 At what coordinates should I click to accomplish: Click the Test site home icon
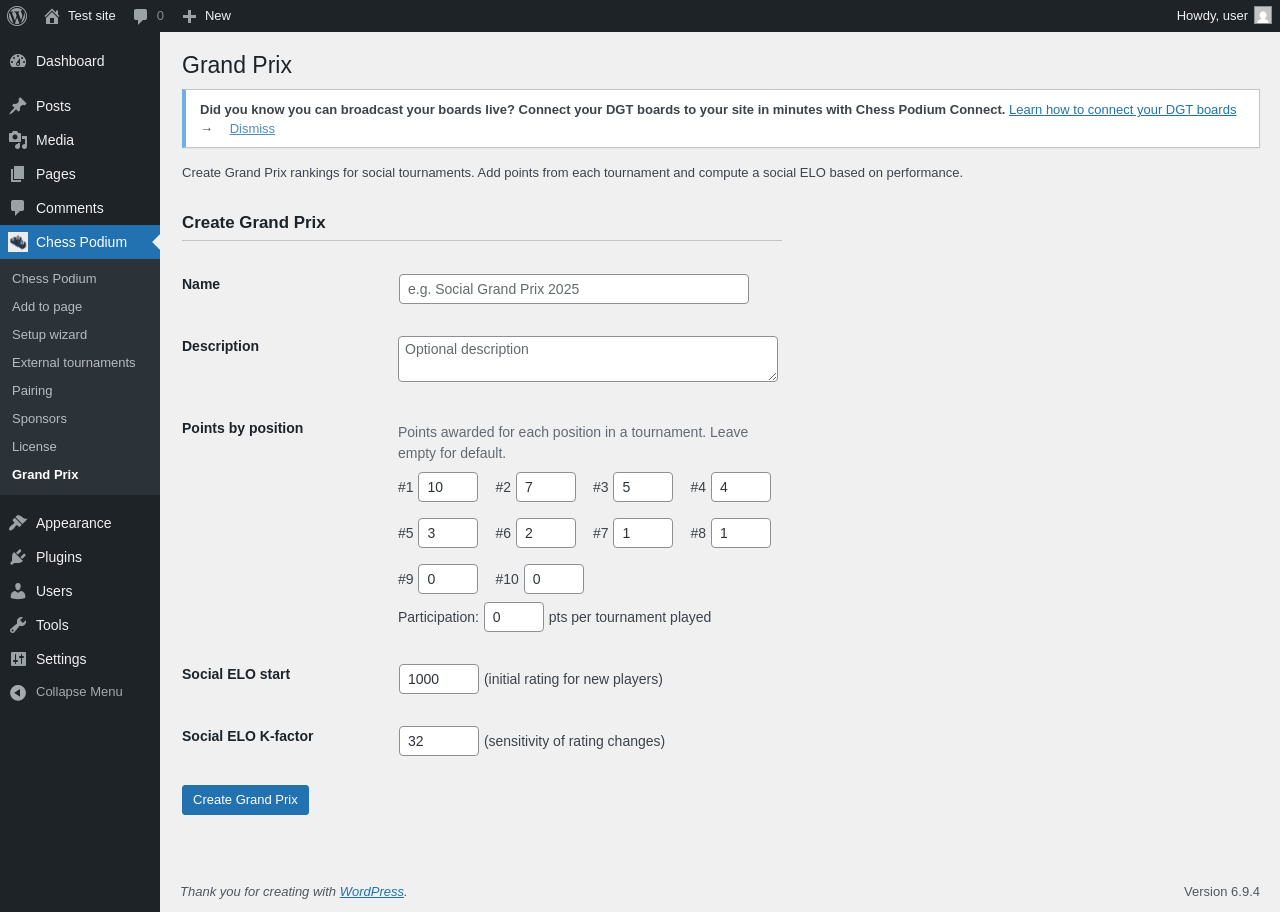(52, 16)
